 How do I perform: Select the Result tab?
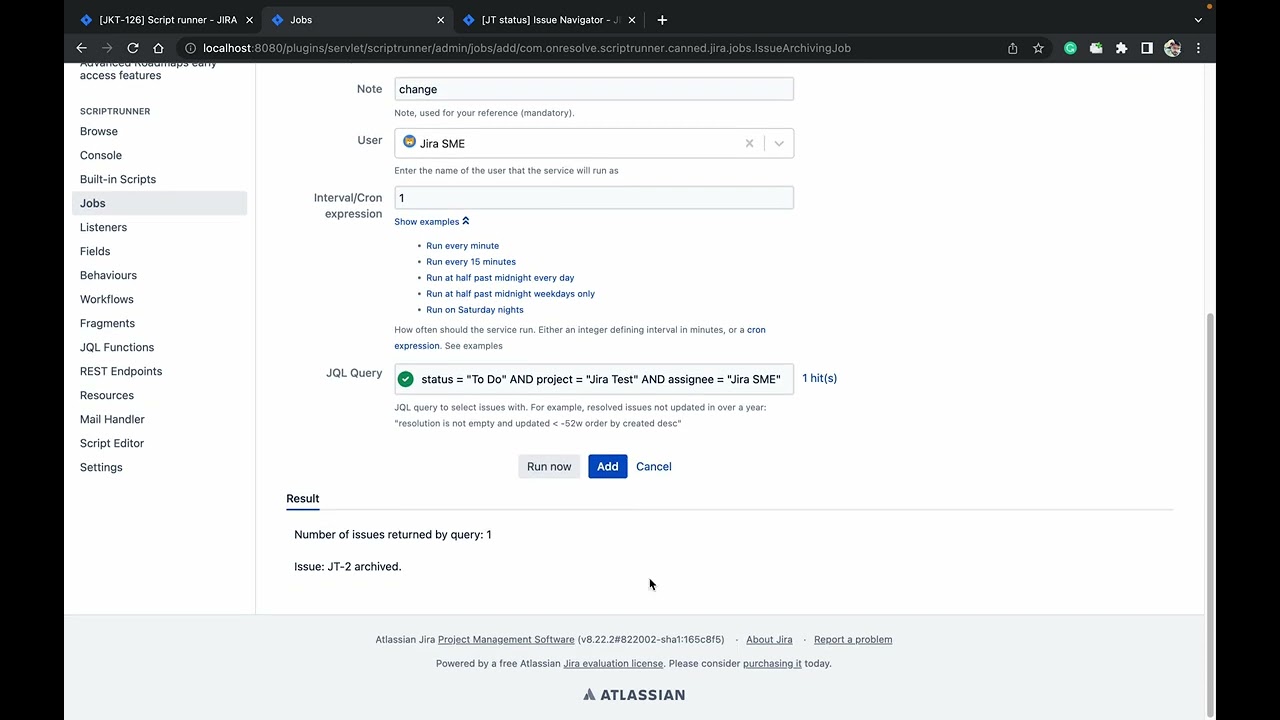point(303,499)
